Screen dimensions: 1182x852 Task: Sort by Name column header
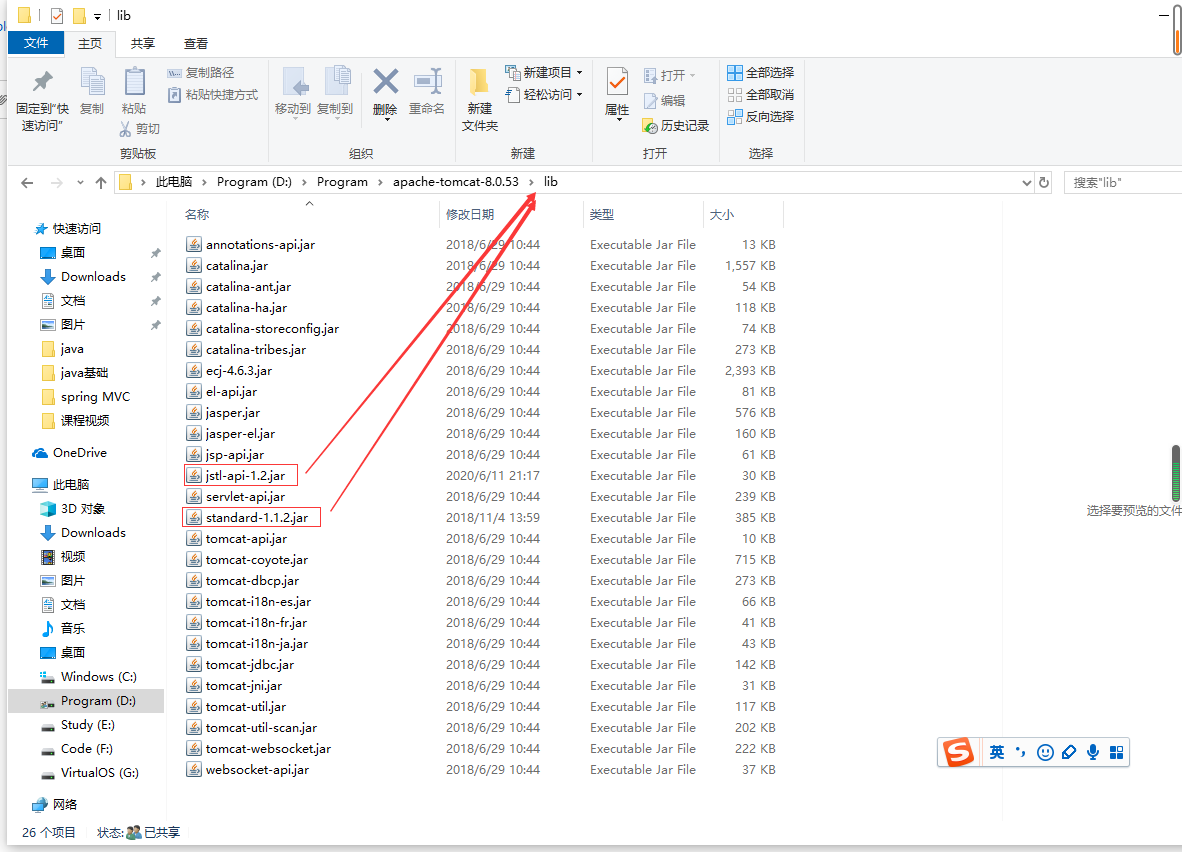coord(197,215)
